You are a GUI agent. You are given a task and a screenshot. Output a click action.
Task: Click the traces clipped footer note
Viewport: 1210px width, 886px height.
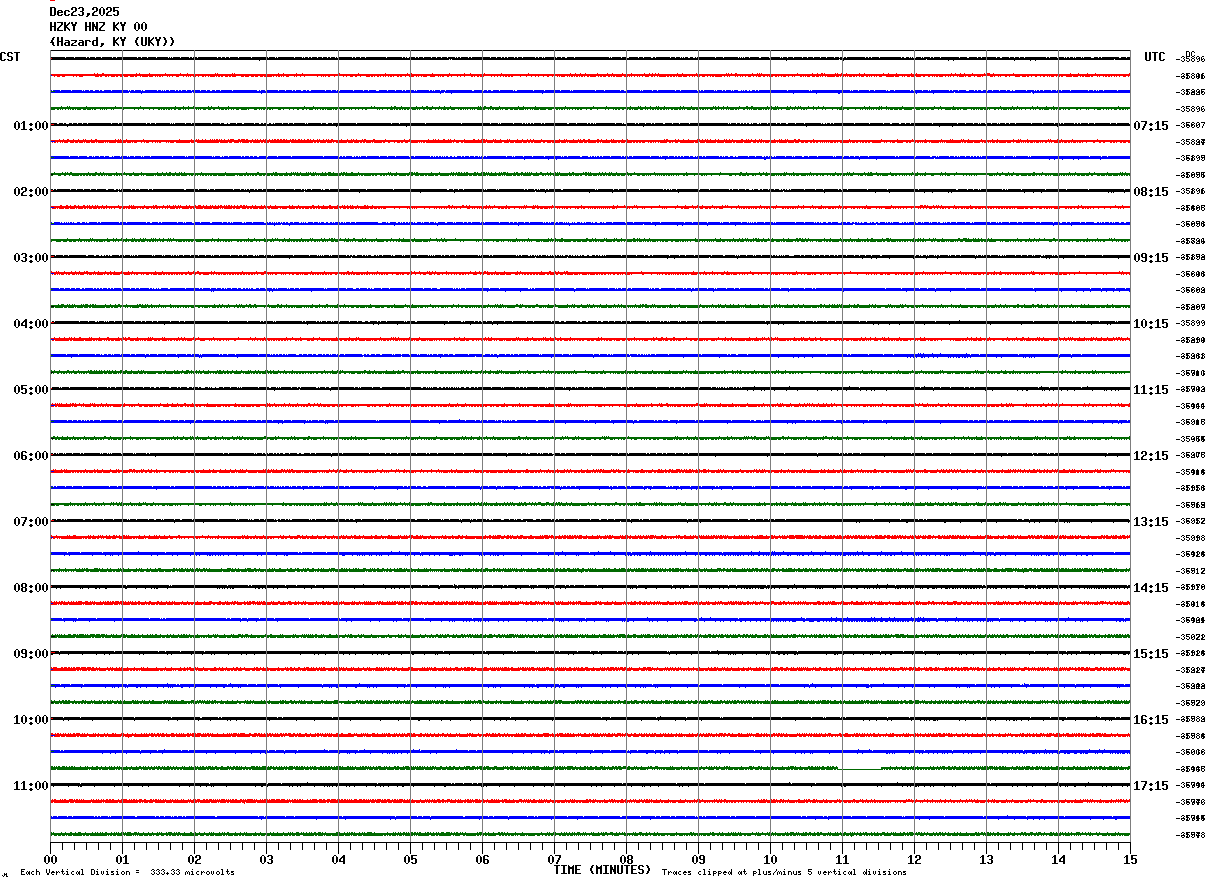tap(784, 873)
